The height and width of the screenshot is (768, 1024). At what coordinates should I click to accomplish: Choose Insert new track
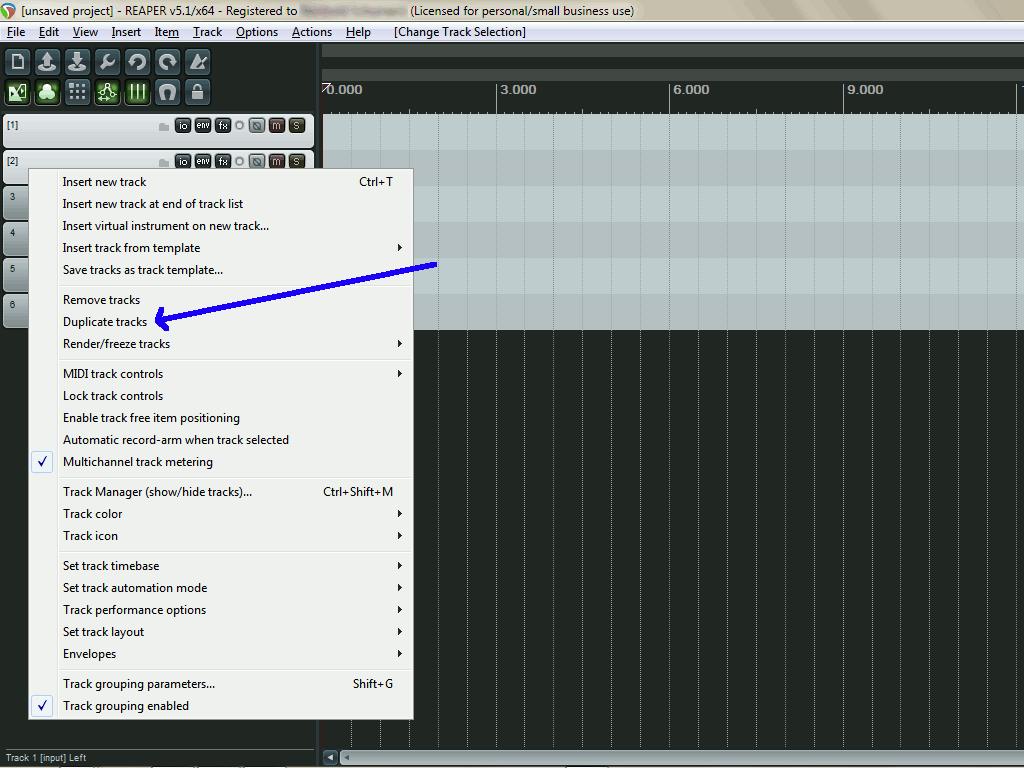click(x=221, y=182)
